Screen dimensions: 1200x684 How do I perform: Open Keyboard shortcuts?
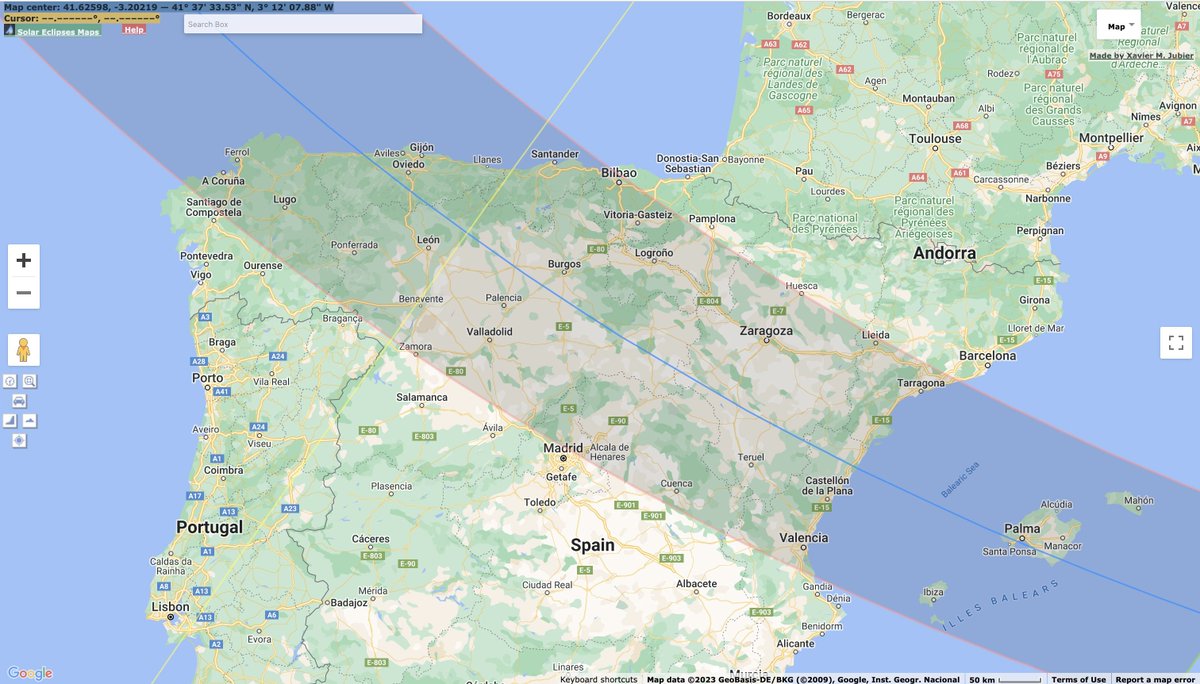tap(598, 679)
